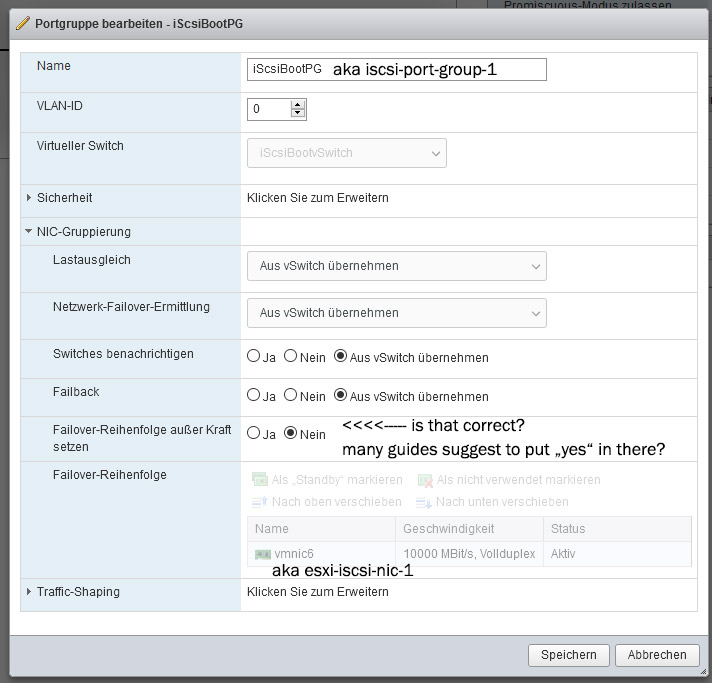Select 'Nein' for Failover-Reihenfolge außer Kraft setzen
Screen dimensions: 712x683
click(x=291, y=433)
